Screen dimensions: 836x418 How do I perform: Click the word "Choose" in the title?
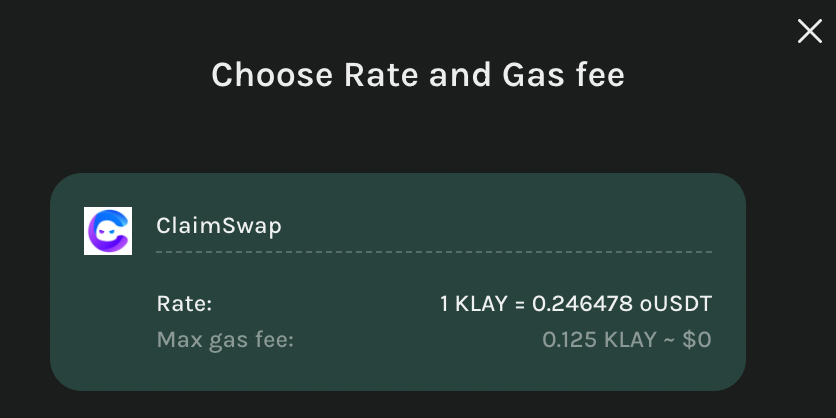pyautogui.click(x=272, y=75)
